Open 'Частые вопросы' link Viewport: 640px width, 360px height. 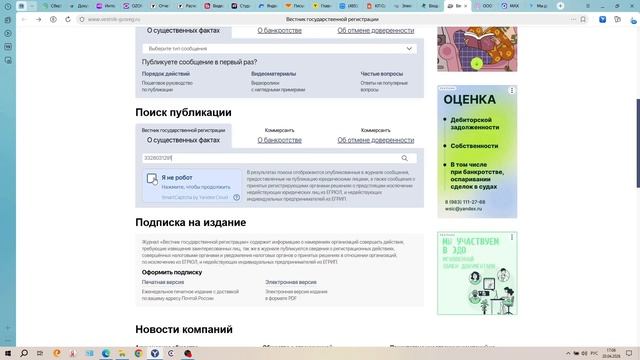(x=382, y=74)
